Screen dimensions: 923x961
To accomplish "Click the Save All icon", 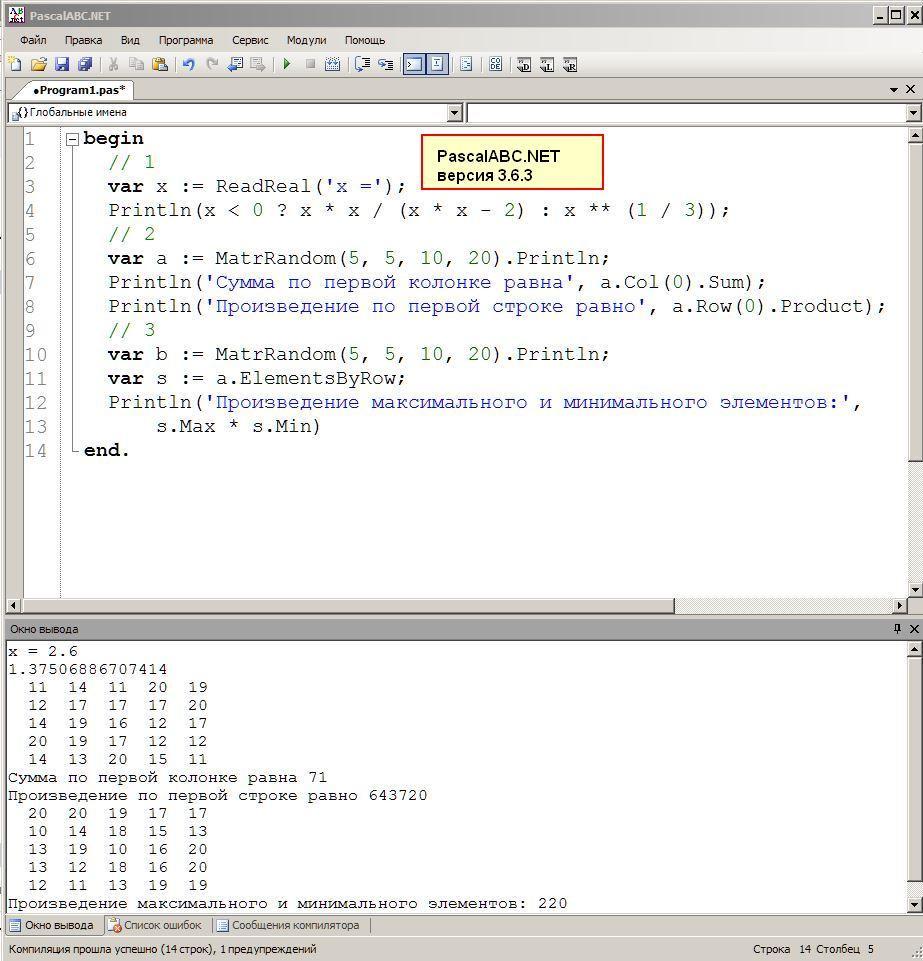I will 85,65.
